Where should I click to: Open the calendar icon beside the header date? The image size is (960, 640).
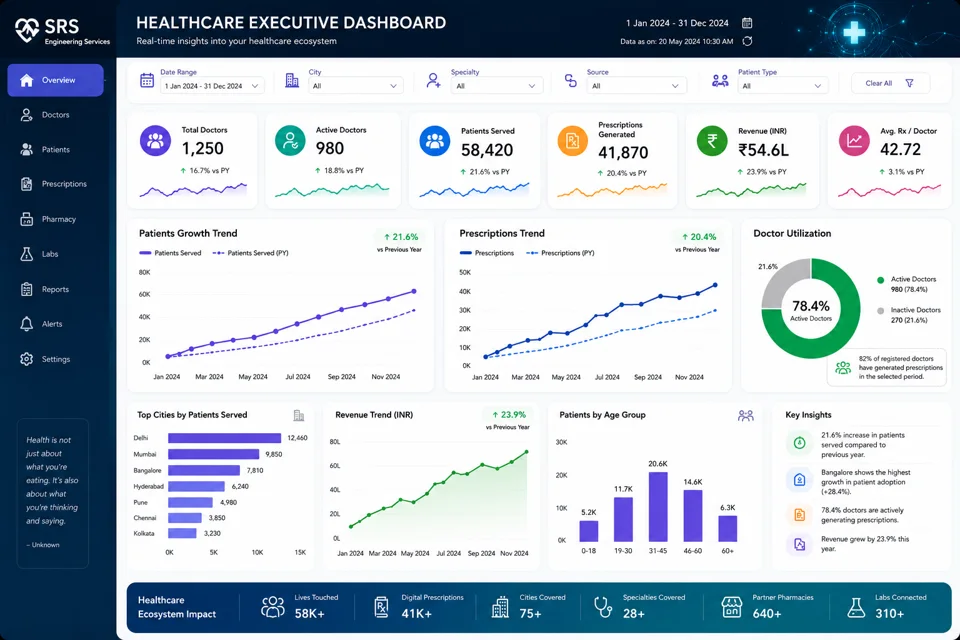pos(747,23)
